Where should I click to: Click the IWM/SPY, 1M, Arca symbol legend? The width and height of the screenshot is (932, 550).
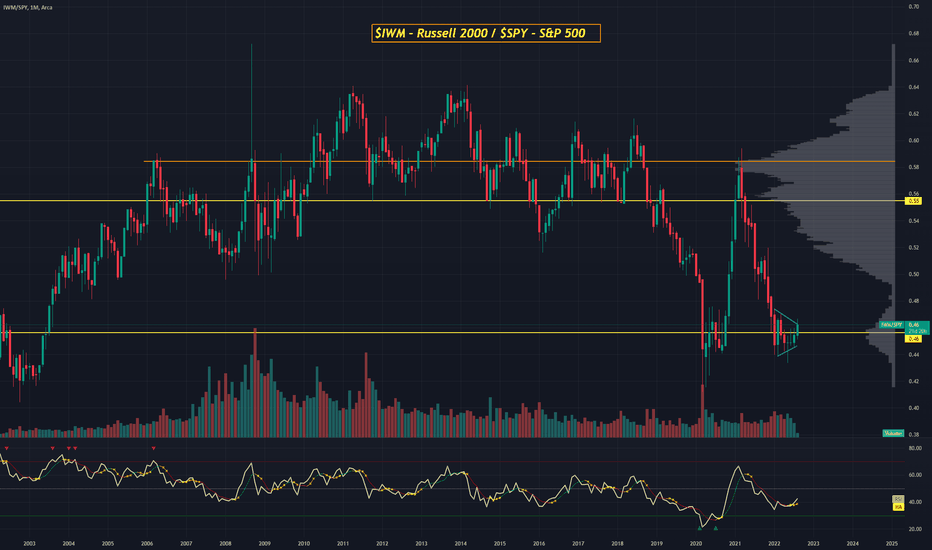click(x=28, y=8)
